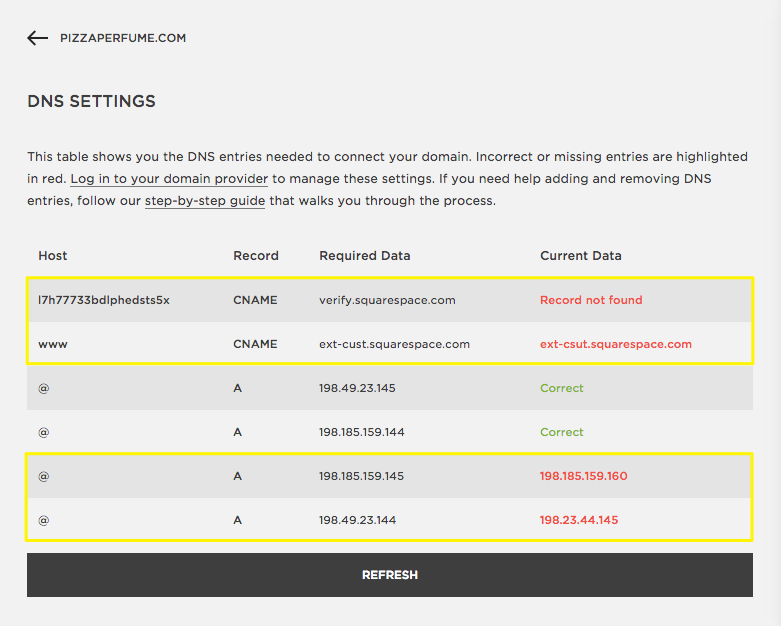
Task: Click the back arrow icon
Action: tap(37, 38)
